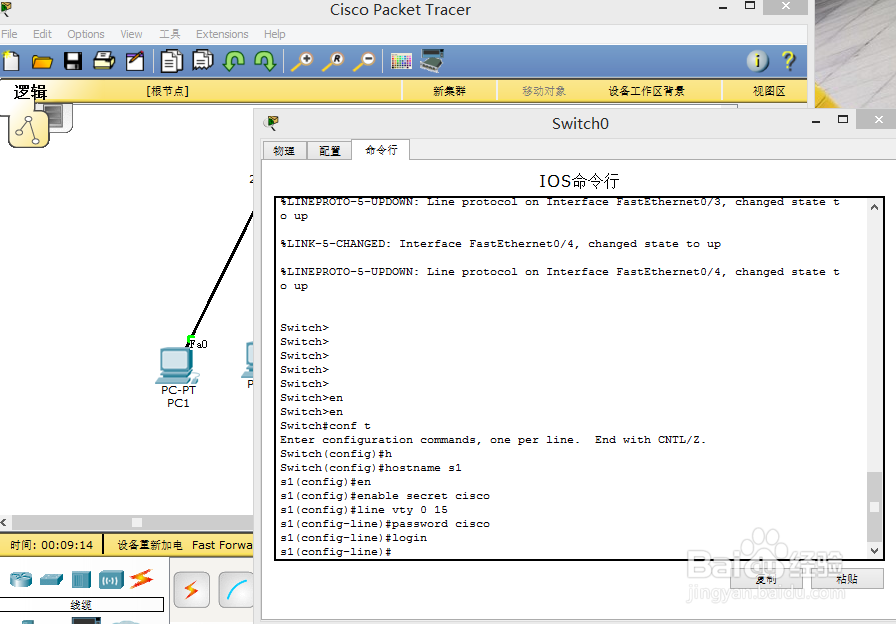896x624 pixels.
Task: Open the Activity Wizard icon
Action: 135,61
